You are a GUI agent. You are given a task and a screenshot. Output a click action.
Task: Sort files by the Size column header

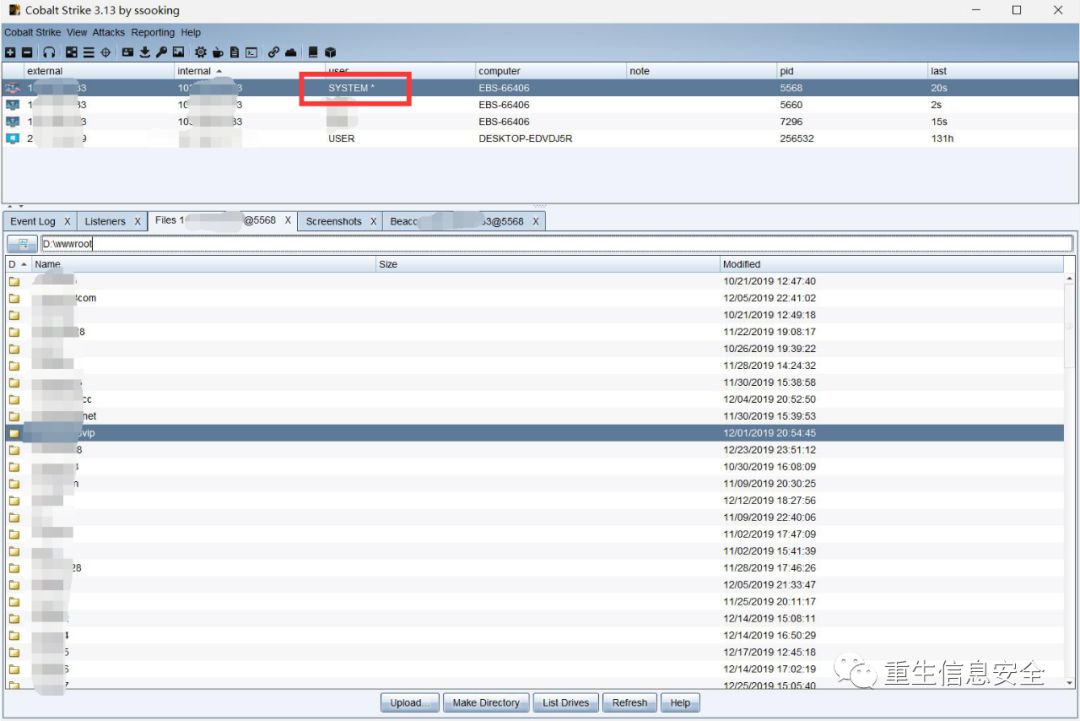pyautogui.click(x=548, y=264)
